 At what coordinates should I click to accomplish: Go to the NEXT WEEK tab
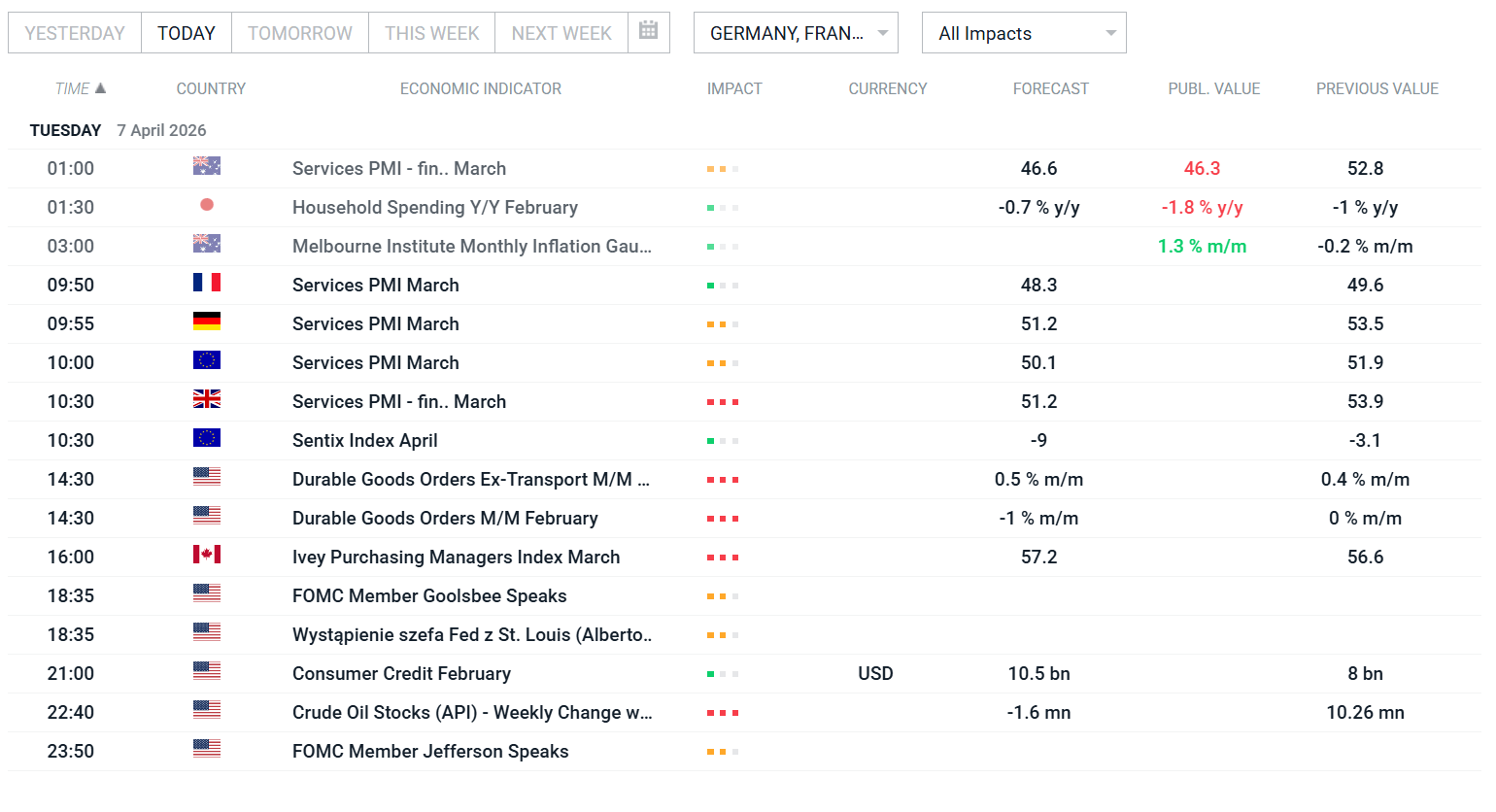pos(561,33)
